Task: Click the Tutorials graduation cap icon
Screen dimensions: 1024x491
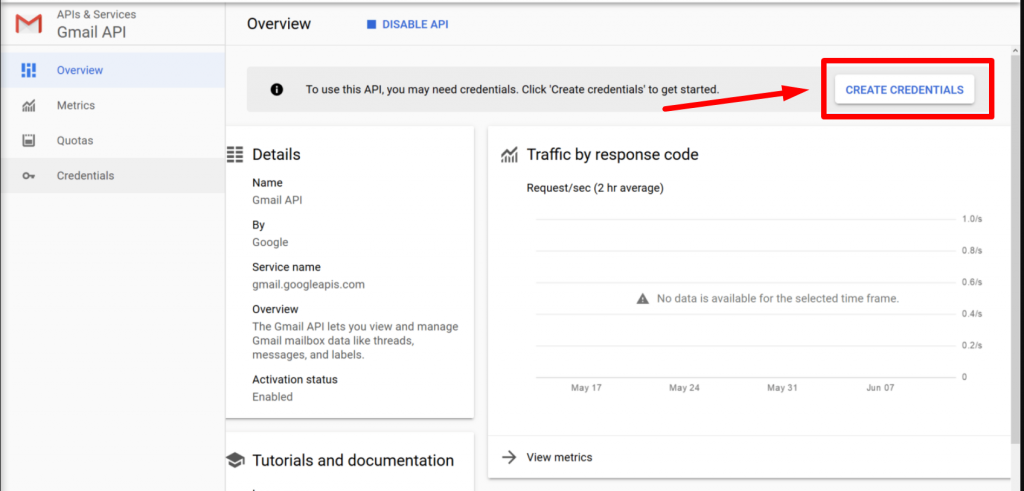Action: [235, 460]
